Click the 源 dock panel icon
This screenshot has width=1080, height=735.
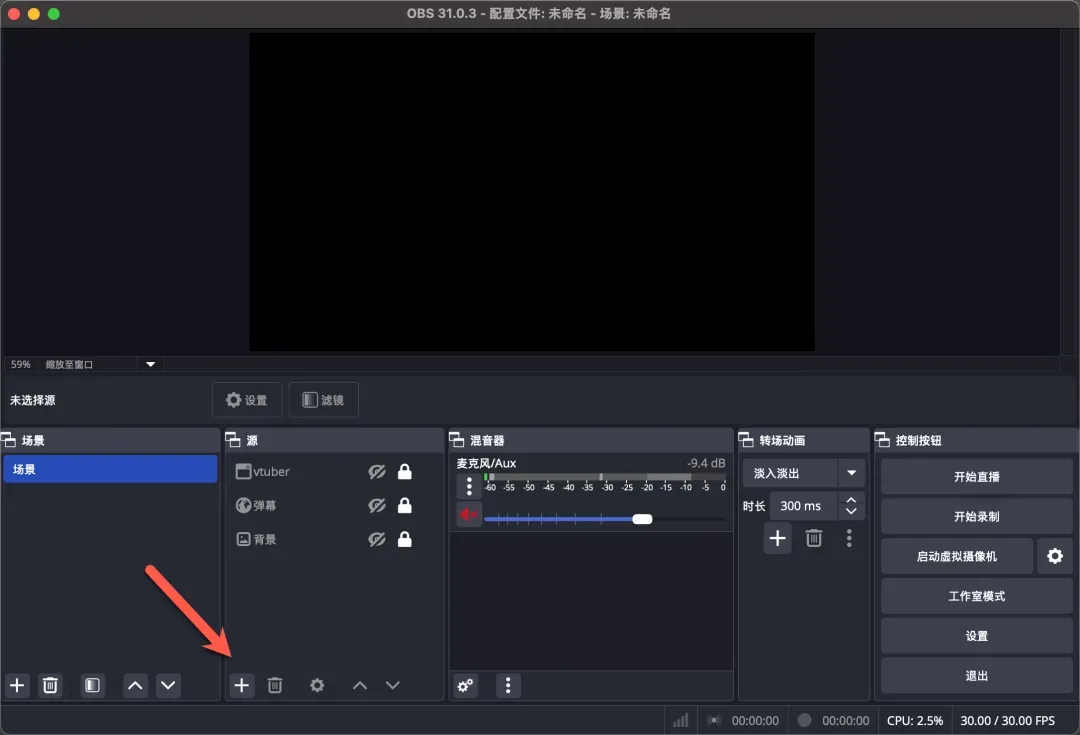point(233,440)
